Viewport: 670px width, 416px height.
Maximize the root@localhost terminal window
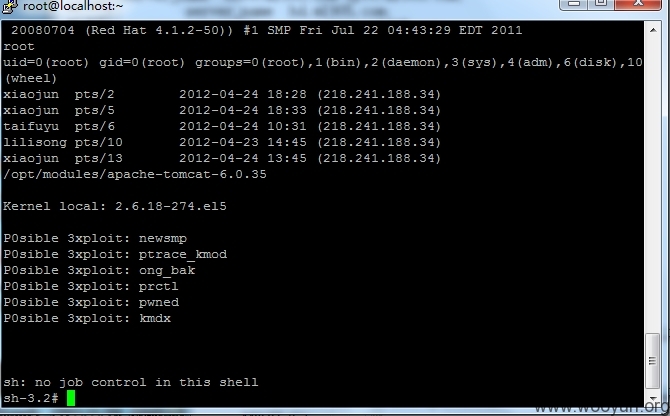pos(601,3)
